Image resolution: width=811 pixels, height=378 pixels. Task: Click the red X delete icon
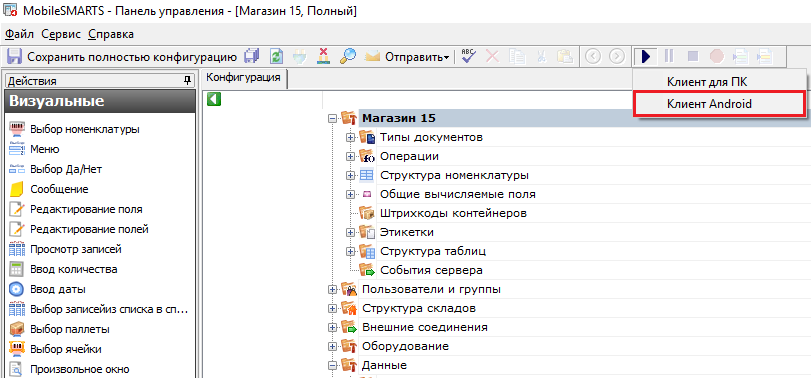(492, 56)
